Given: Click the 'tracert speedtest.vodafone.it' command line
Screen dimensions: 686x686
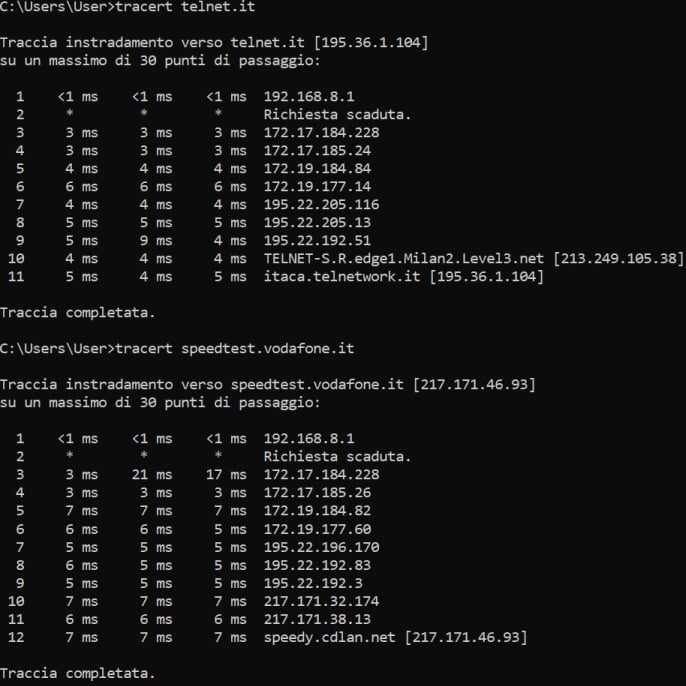Looking at the screenshot, I should coord(177,349).
